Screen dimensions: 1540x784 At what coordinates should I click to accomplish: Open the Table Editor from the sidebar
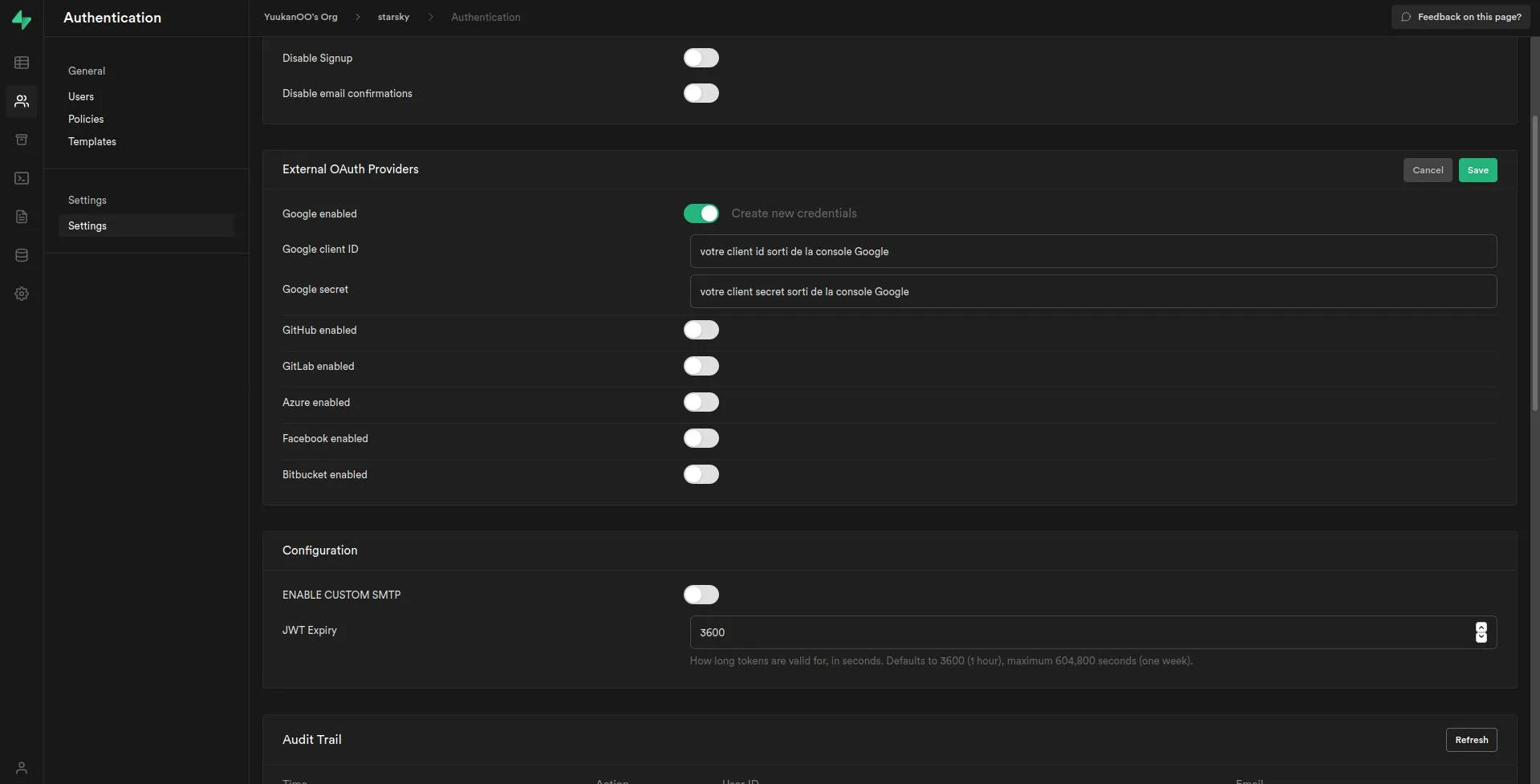[22, 63]
